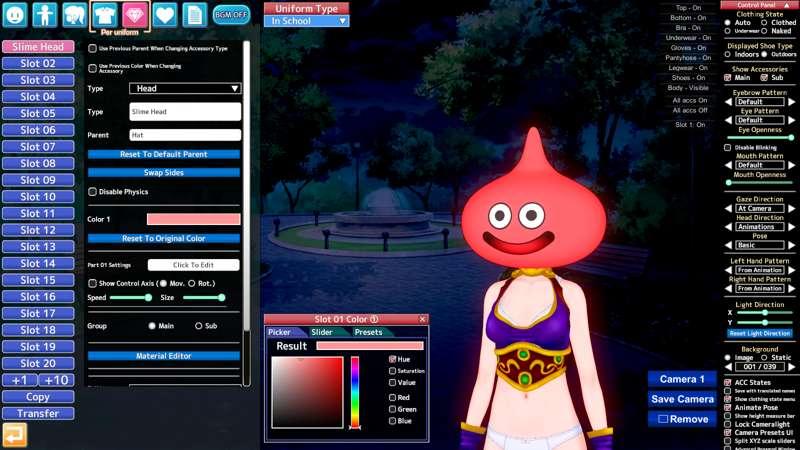Select Clothed clothing state radio

764,22
